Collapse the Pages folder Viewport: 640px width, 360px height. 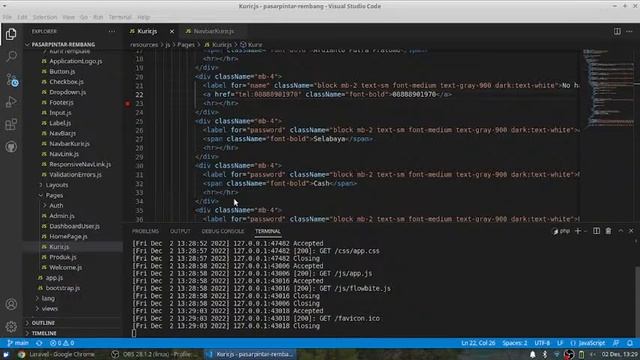click(54, 195)
